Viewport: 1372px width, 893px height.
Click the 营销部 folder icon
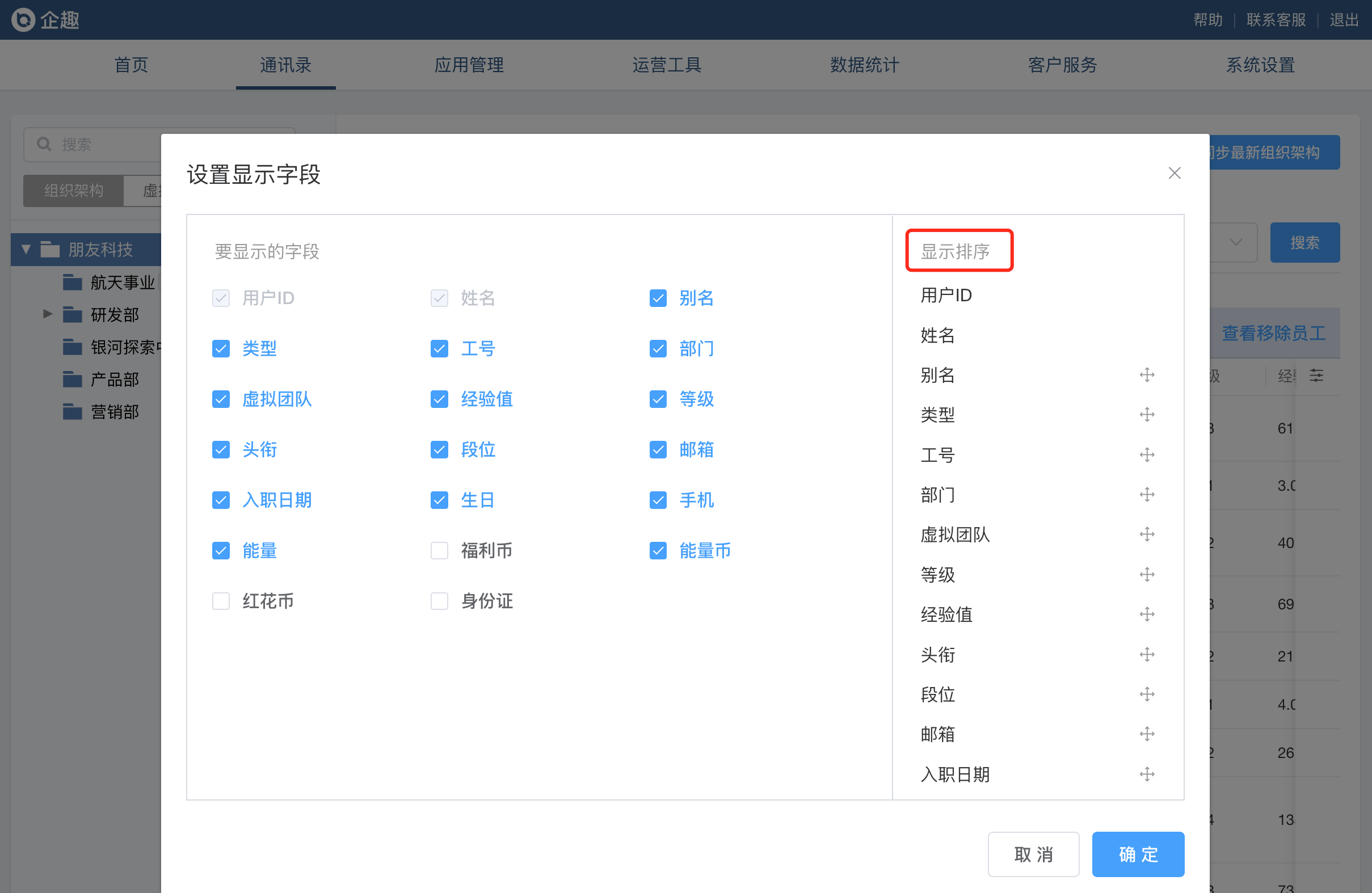click(72, 412)
